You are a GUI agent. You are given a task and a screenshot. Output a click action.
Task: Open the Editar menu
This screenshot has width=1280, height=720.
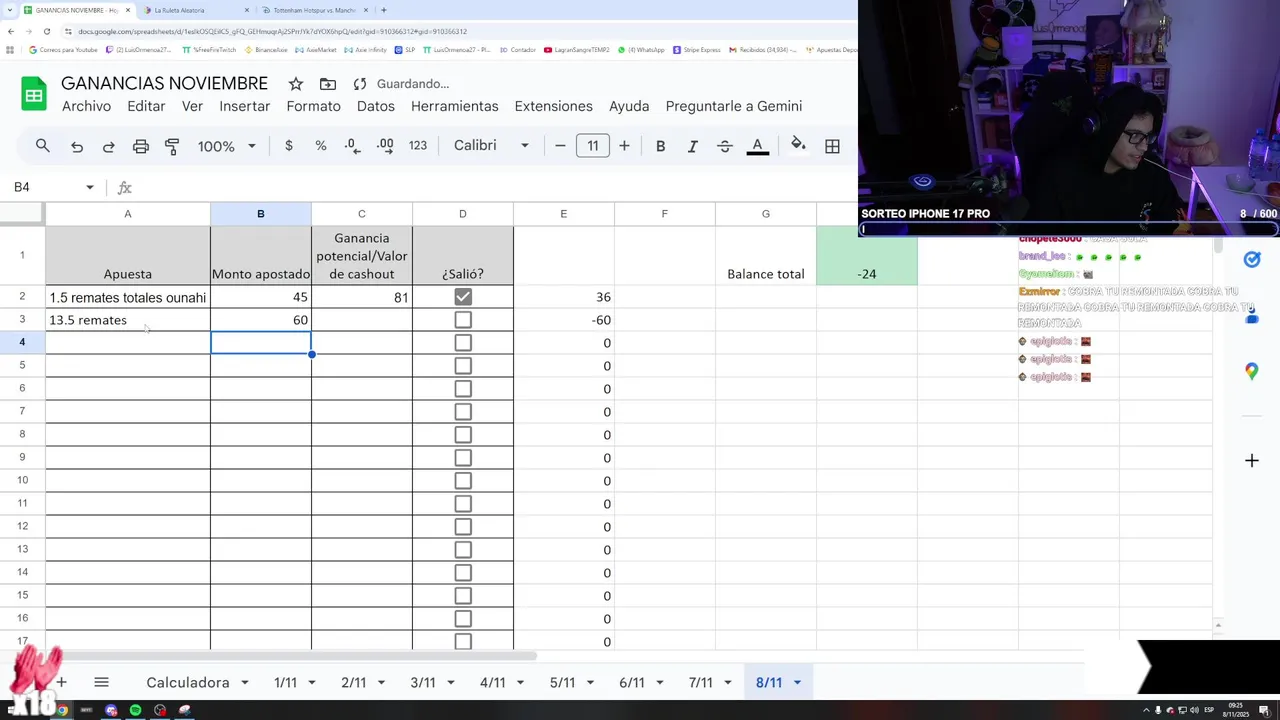(x=146, y=106)
